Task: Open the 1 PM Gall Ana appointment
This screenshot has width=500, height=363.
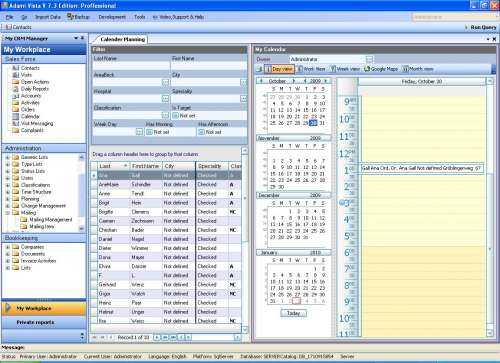Action: [x=421, y=168]
